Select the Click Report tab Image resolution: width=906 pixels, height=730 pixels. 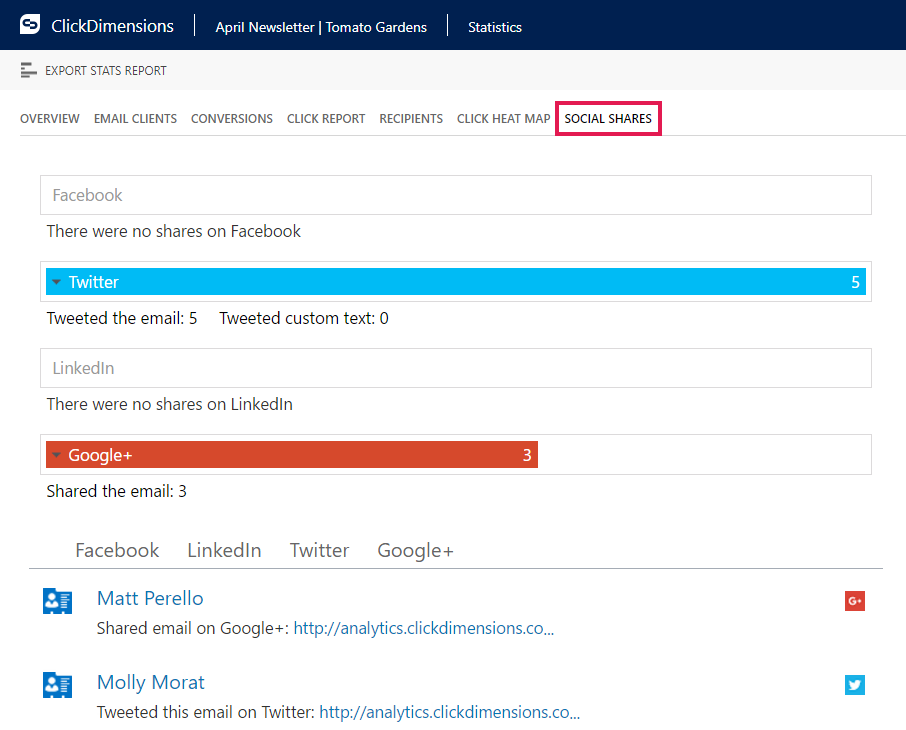point(326,118)
